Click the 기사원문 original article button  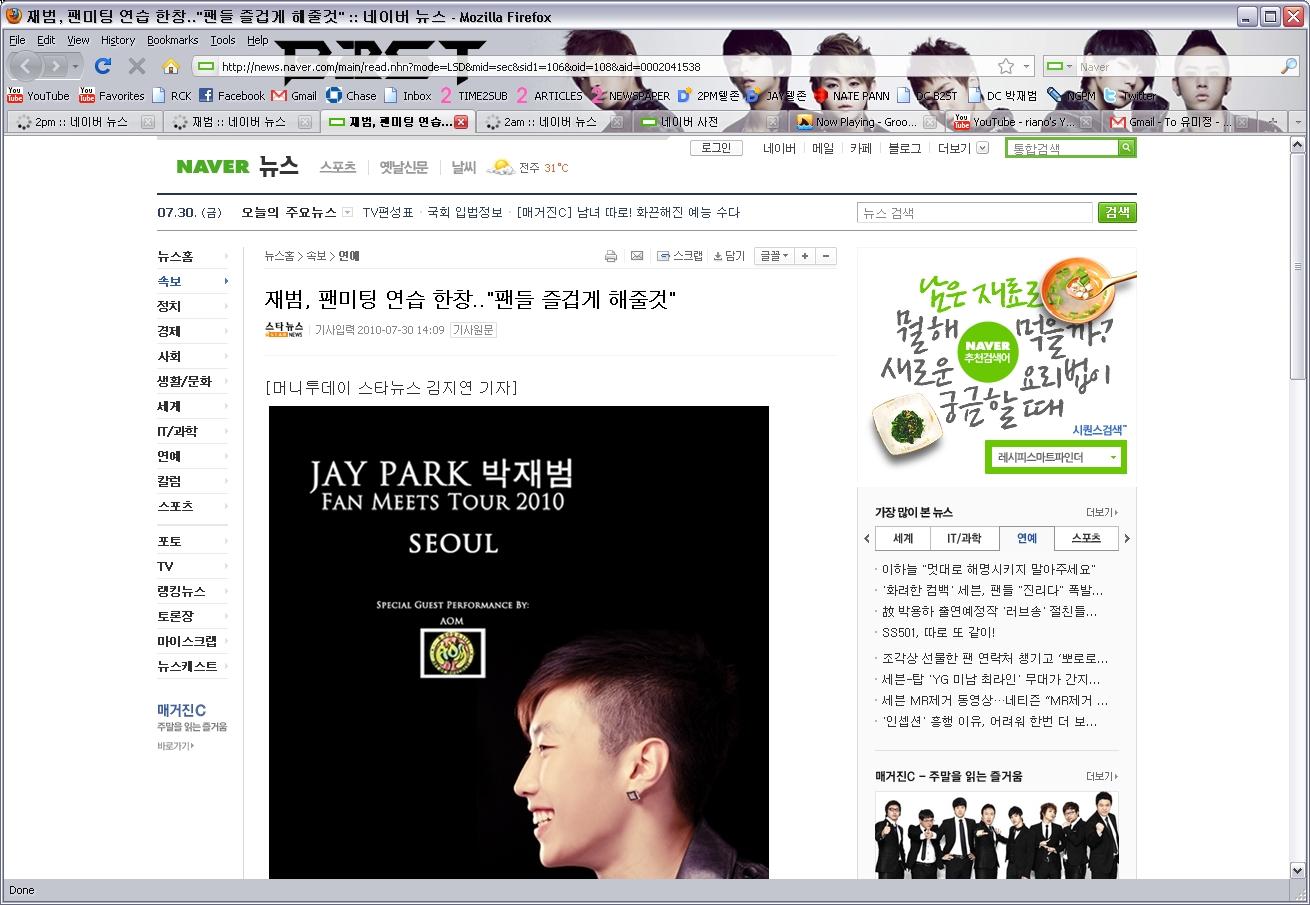pos(473,330)
